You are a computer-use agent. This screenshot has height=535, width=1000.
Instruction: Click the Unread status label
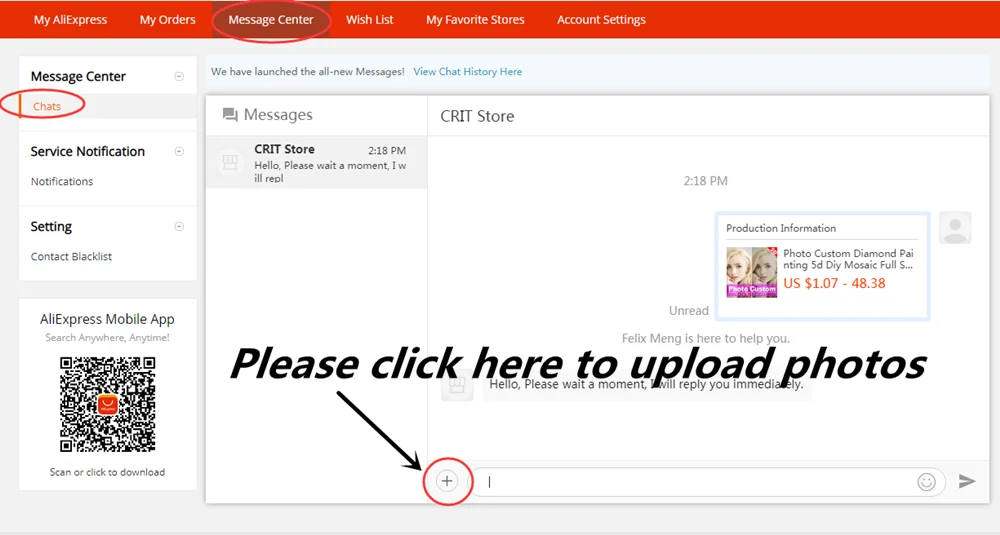(689, 311)
